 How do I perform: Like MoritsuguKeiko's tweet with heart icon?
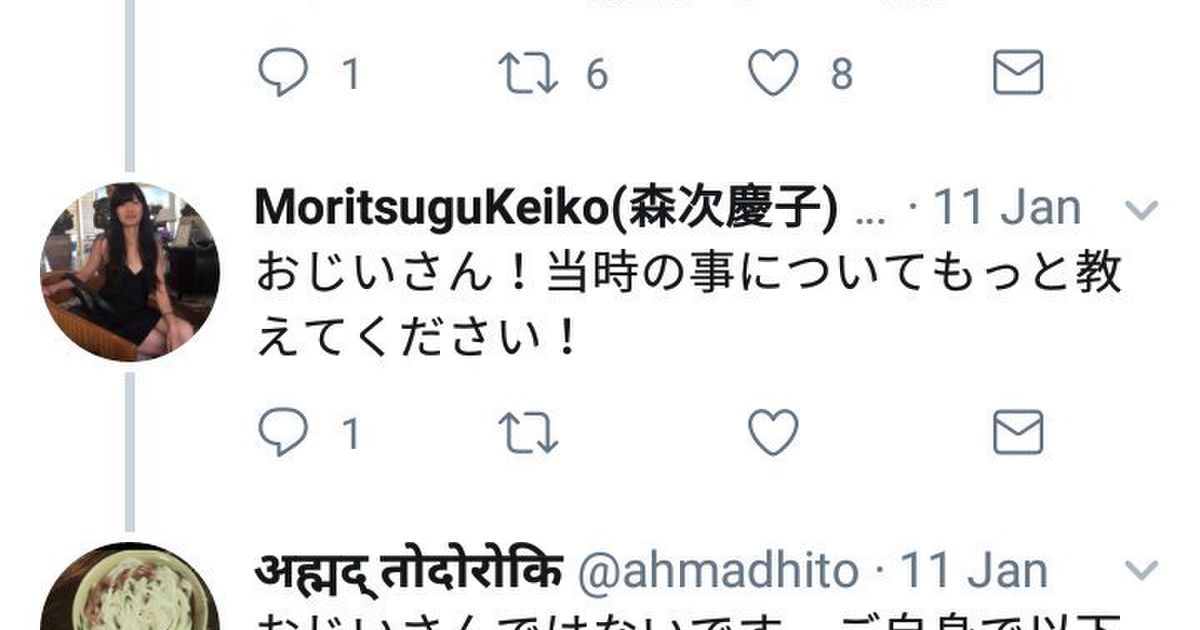tap(774, 433)
